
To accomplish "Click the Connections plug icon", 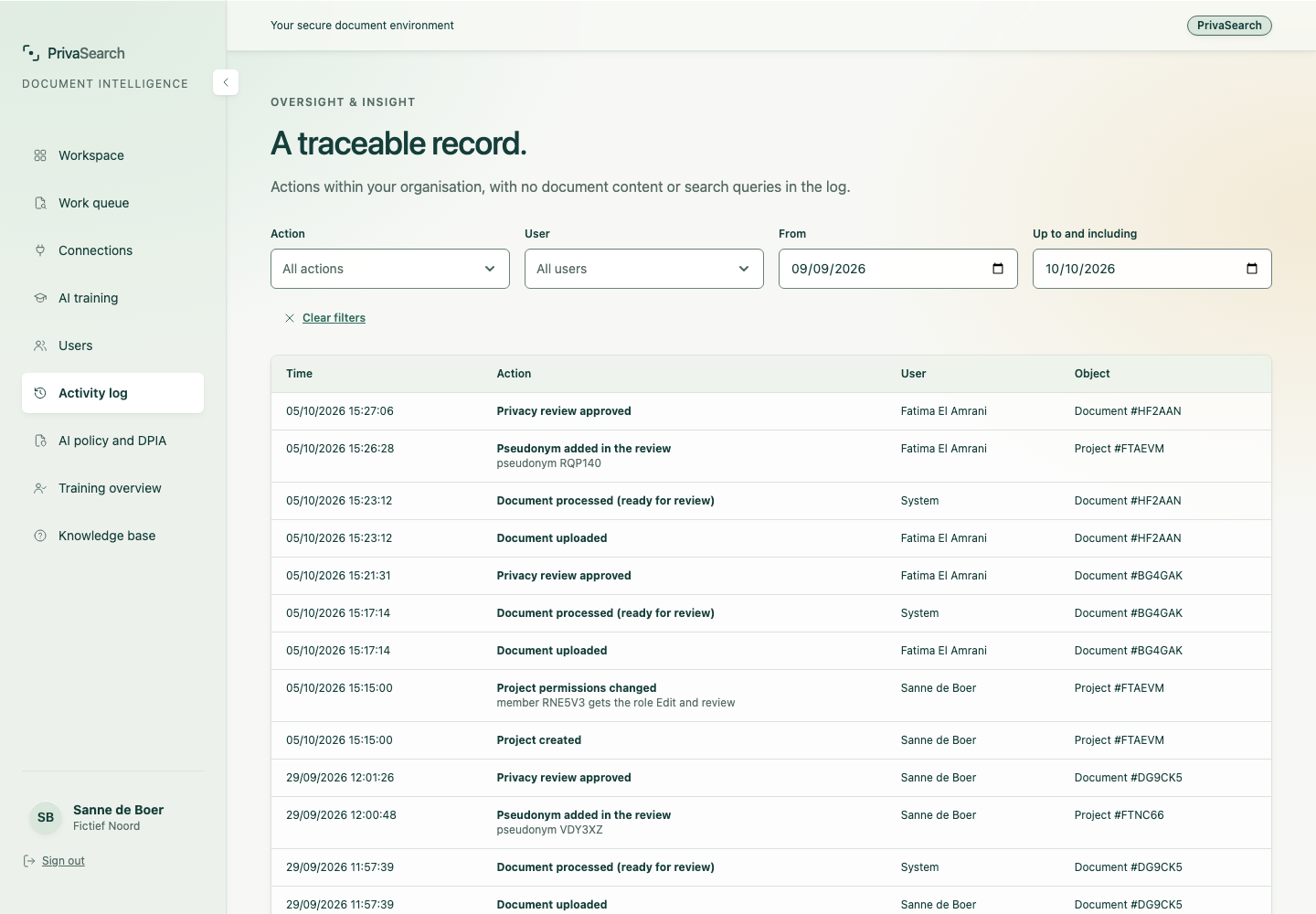I will click(x=40, y=250).
